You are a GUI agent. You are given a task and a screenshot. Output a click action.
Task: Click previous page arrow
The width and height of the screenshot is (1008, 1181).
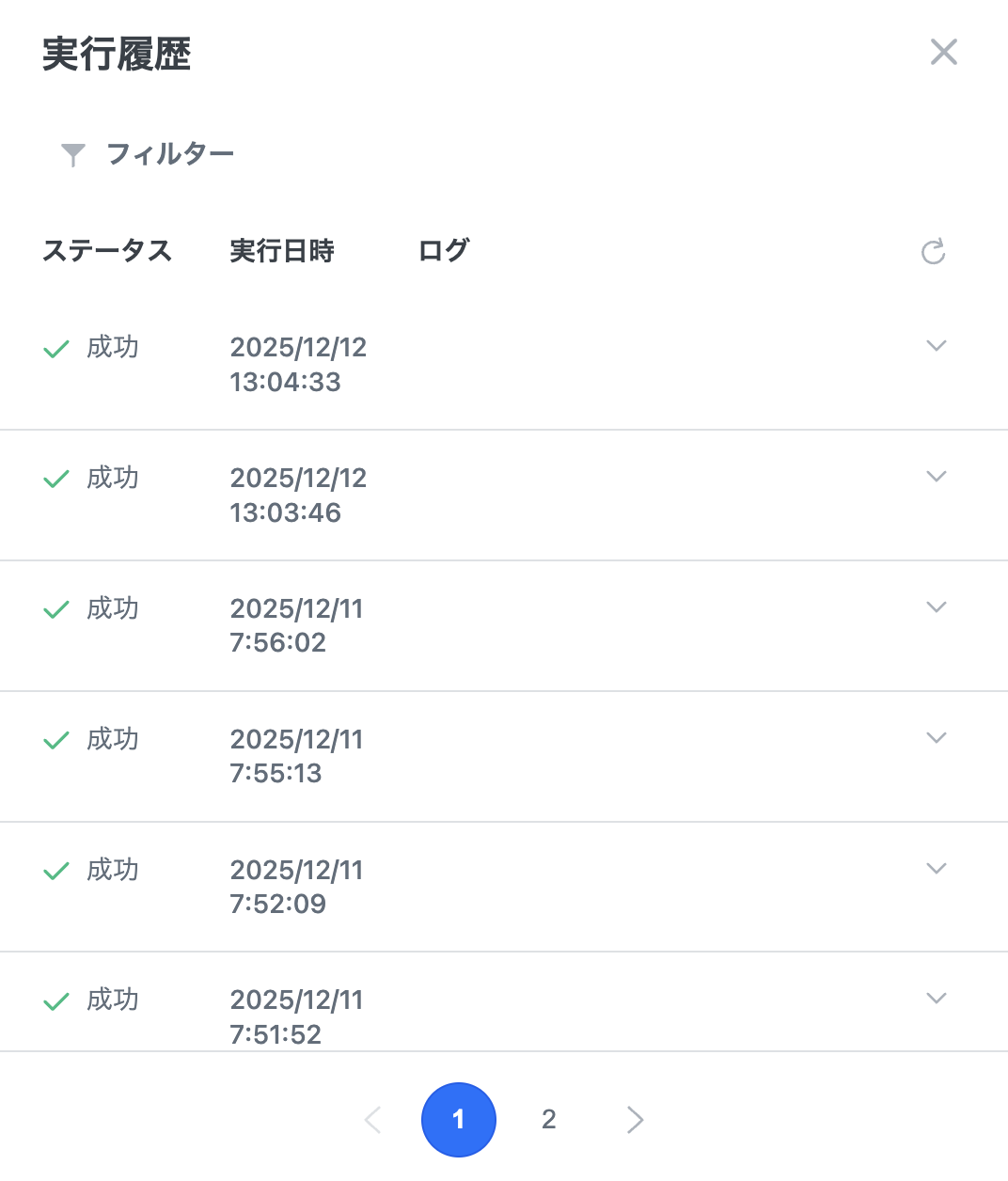point(373,1119)
